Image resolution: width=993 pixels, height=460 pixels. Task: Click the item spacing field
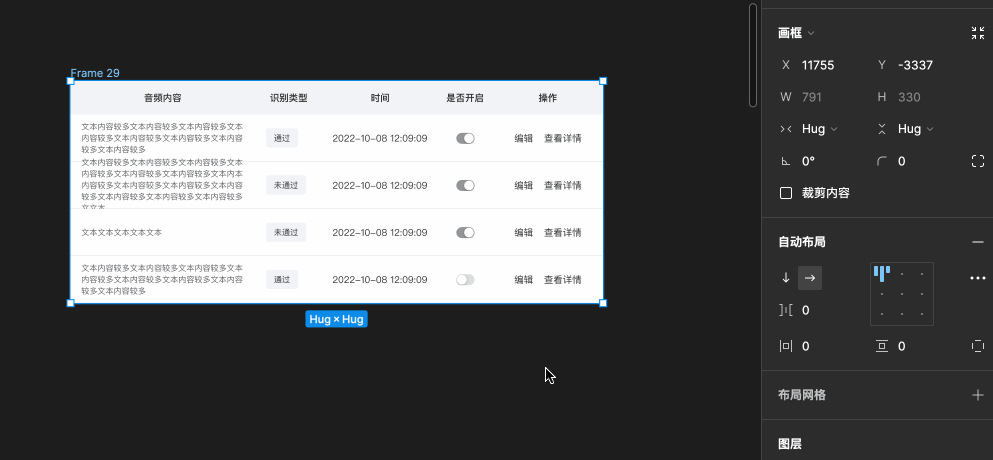pos(806,310)
